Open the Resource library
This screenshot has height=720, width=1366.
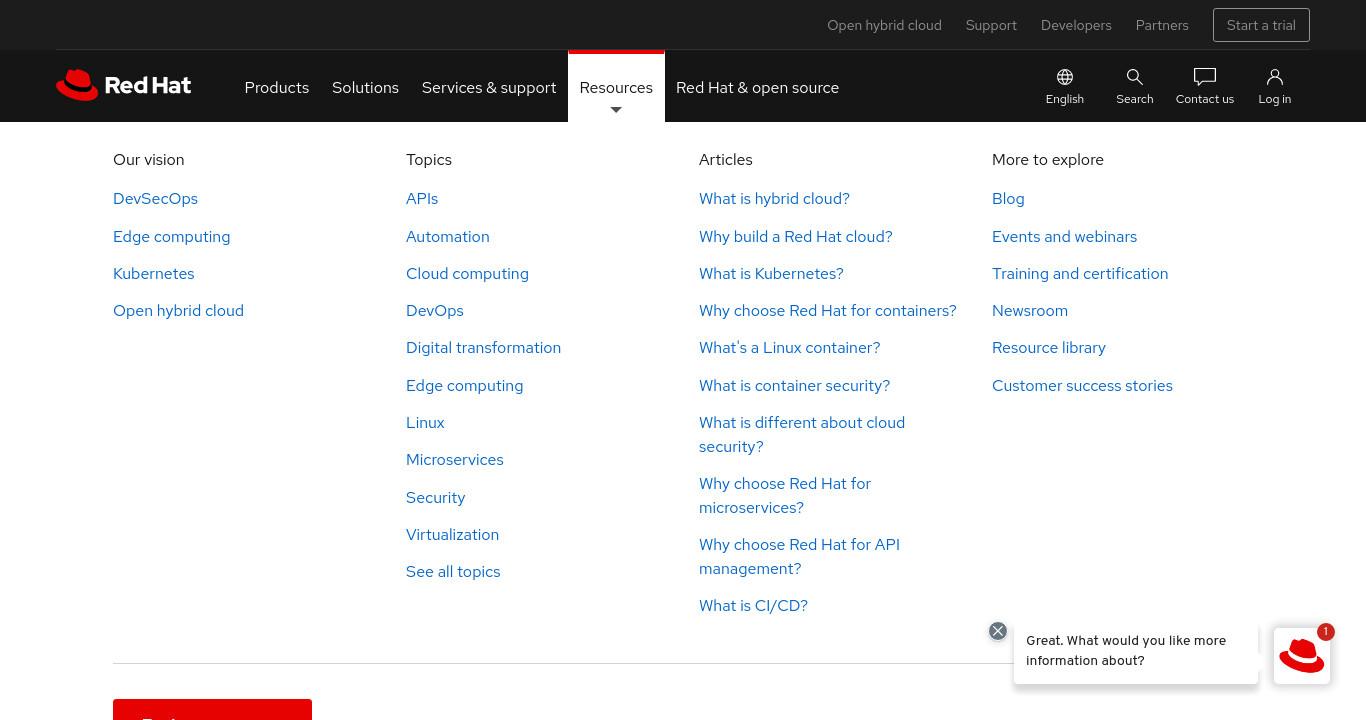coord(1049,347)
